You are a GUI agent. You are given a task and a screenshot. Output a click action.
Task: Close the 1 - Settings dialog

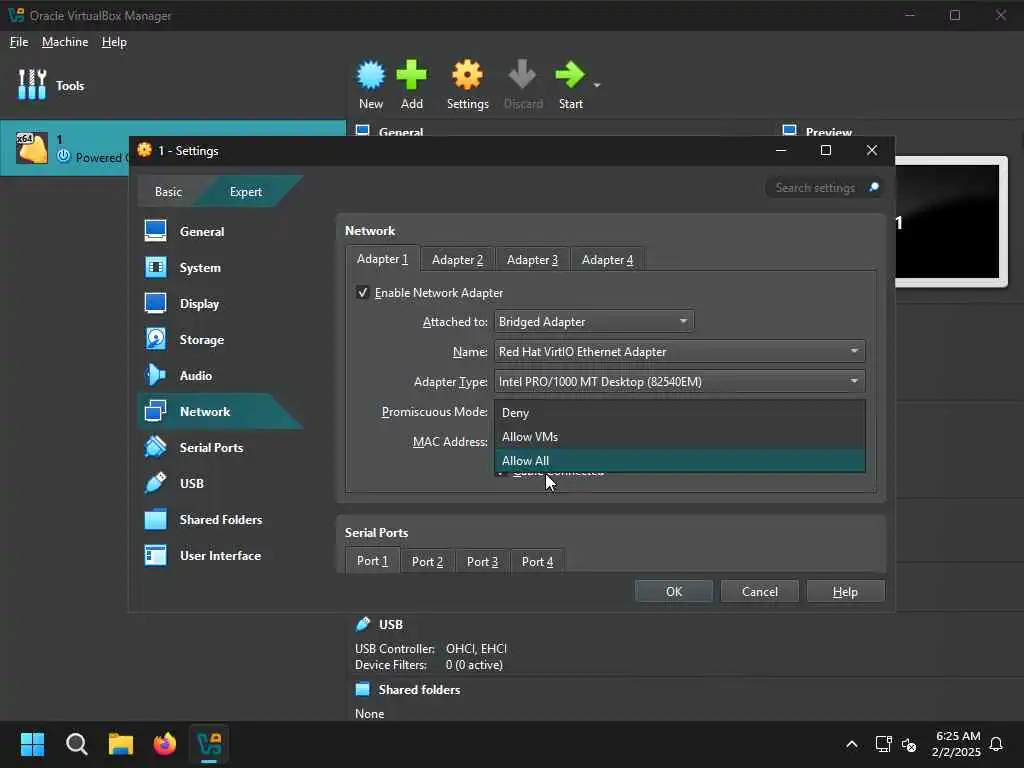871,150
